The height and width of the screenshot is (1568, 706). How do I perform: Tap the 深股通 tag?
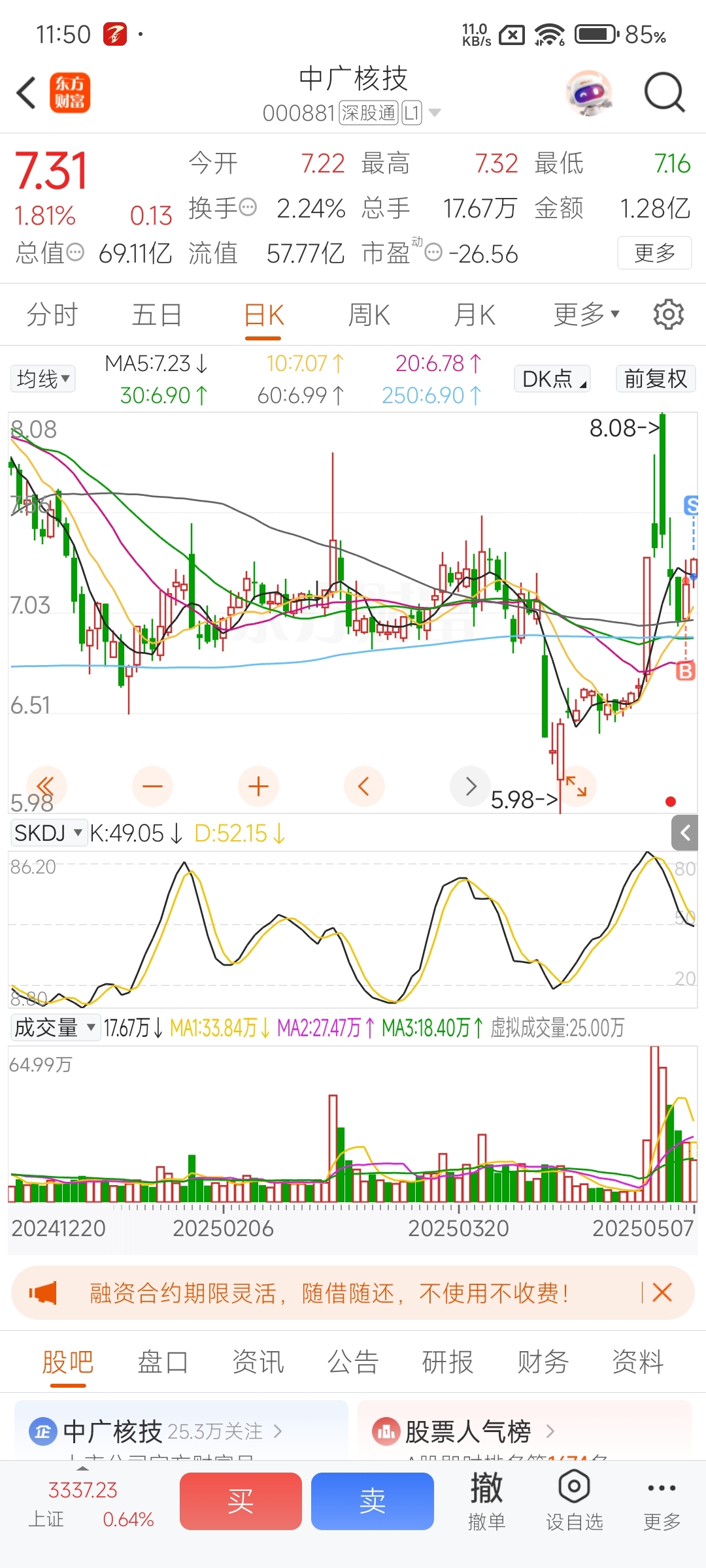[369, 113]
